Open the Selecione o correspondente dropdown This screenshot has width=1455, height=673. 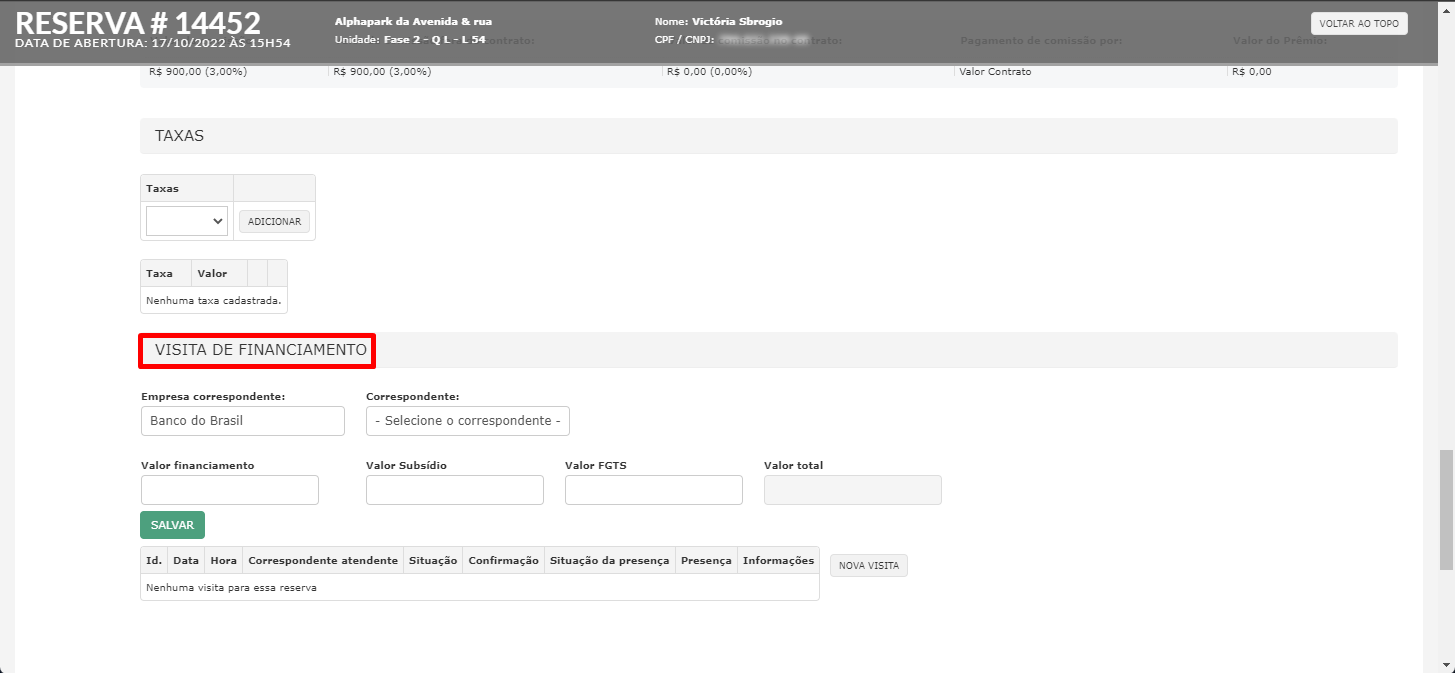pyautogui.click(x=468, y=421)
